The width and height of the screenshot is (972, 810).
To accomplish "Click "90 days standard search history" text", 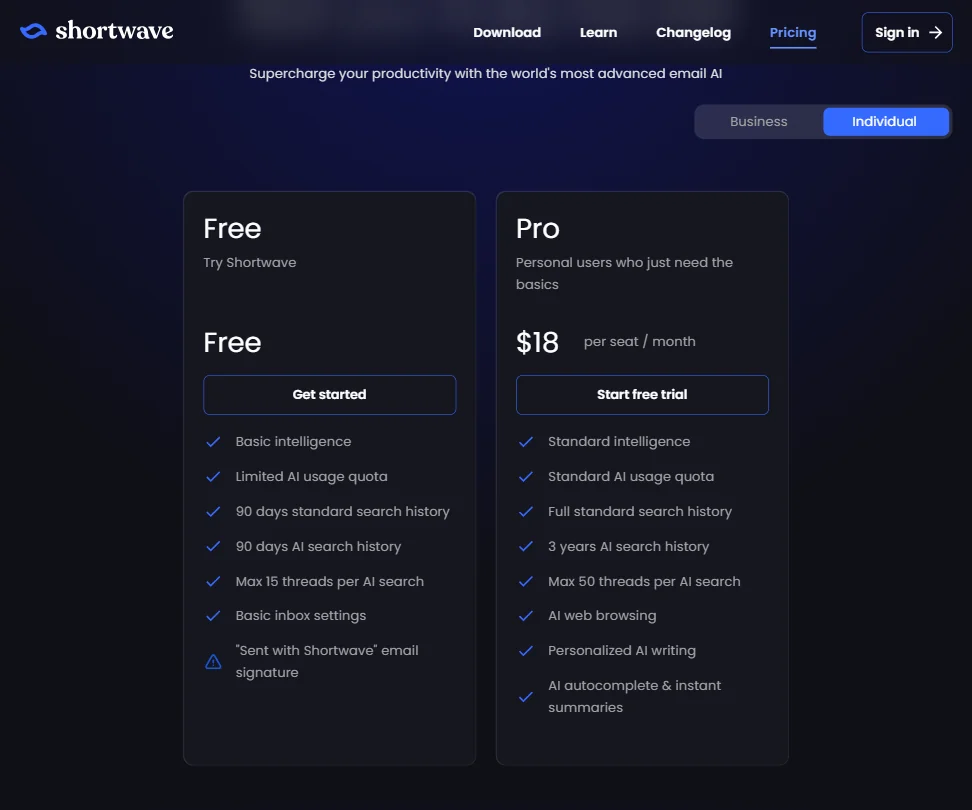I will 342,511.
